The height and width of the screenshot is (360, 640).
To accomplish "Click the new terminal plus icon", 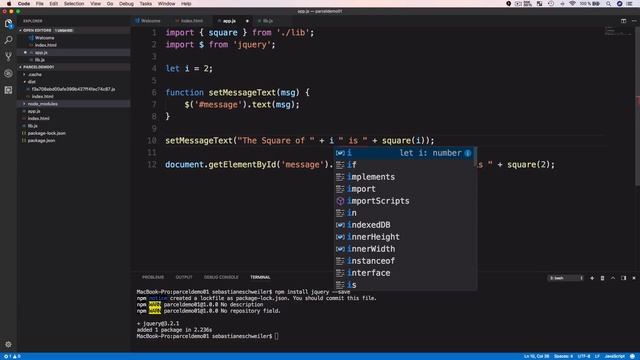I will pyautogui.click(x=592, y=278).
